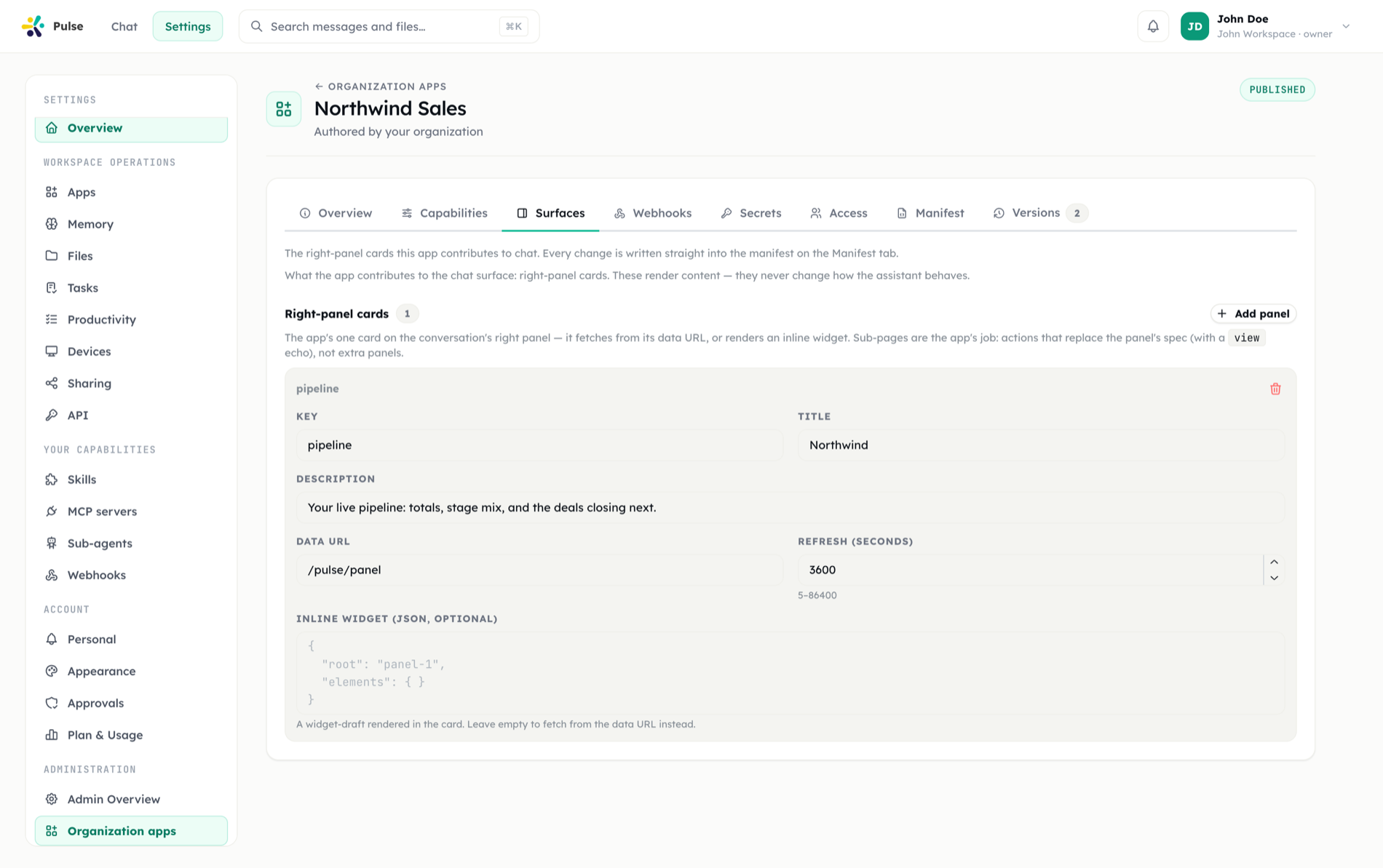Click the JD user avatar
1383x868 pixels.
tap(1194, 26)
